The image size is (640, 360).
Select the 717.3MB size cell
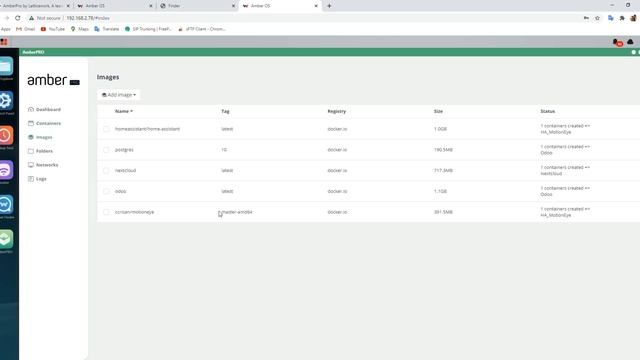click(443, 171)
